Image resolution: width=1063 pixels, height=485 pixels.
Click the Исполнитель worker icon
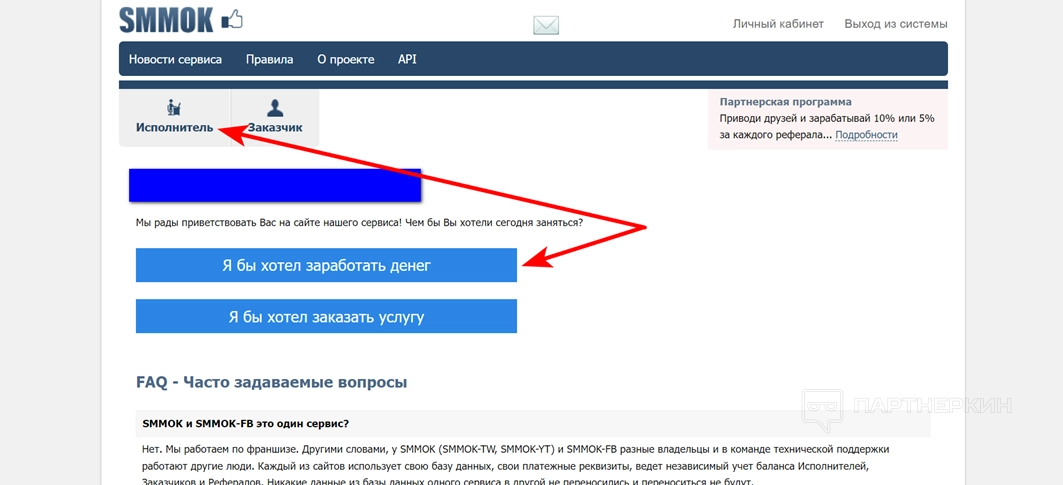174,107
